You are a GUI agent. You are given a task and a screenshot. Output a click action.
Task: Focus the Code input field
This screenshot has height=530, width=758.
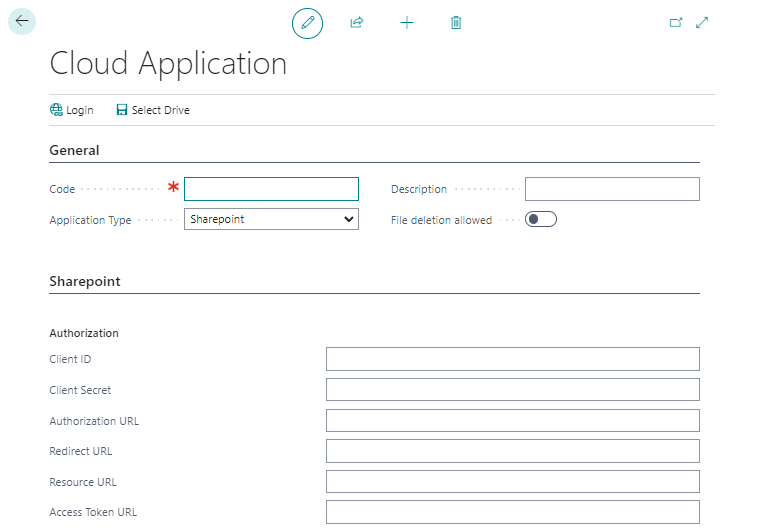coord(271,189)
